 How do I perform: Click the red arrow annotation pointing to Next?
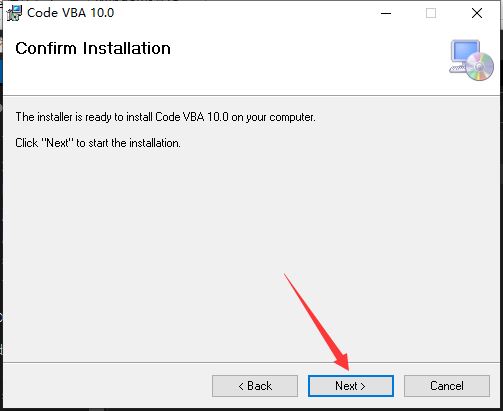[x=317, y=322]
